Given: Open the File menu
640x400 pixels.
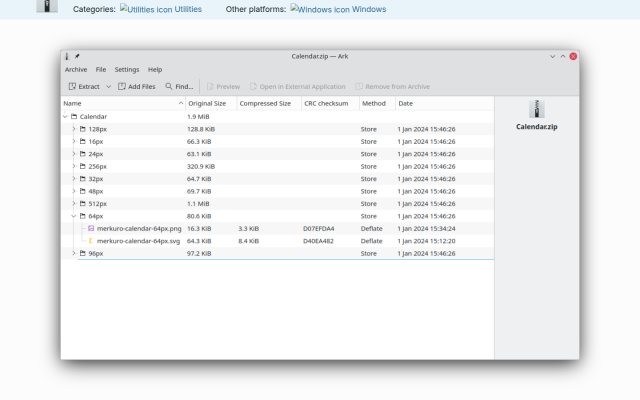Looking at the screenshot, I should (101, 69).
